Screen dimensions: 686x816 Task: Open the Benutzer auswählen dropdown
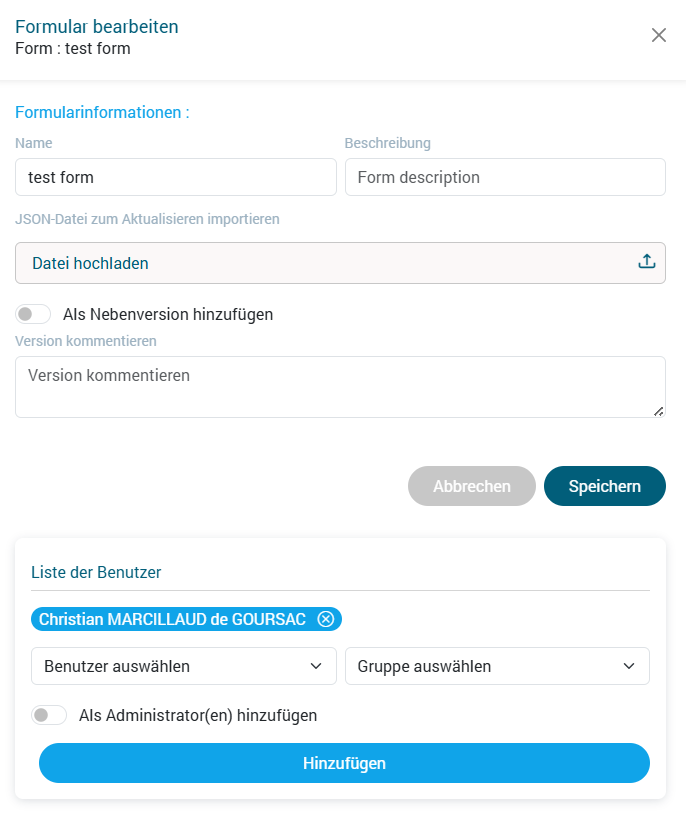184,666
